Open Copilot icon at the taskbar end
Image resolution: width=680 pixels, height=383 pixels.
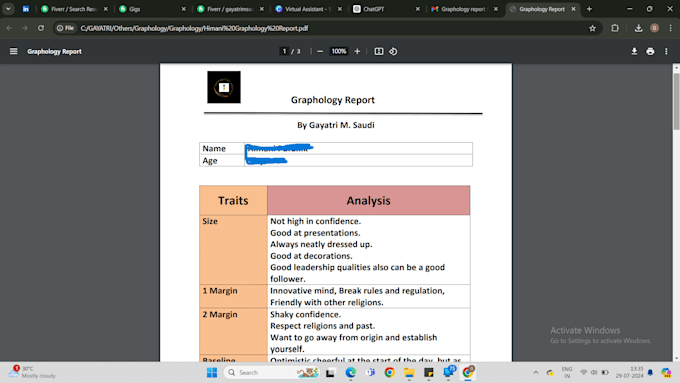[666, 372]
